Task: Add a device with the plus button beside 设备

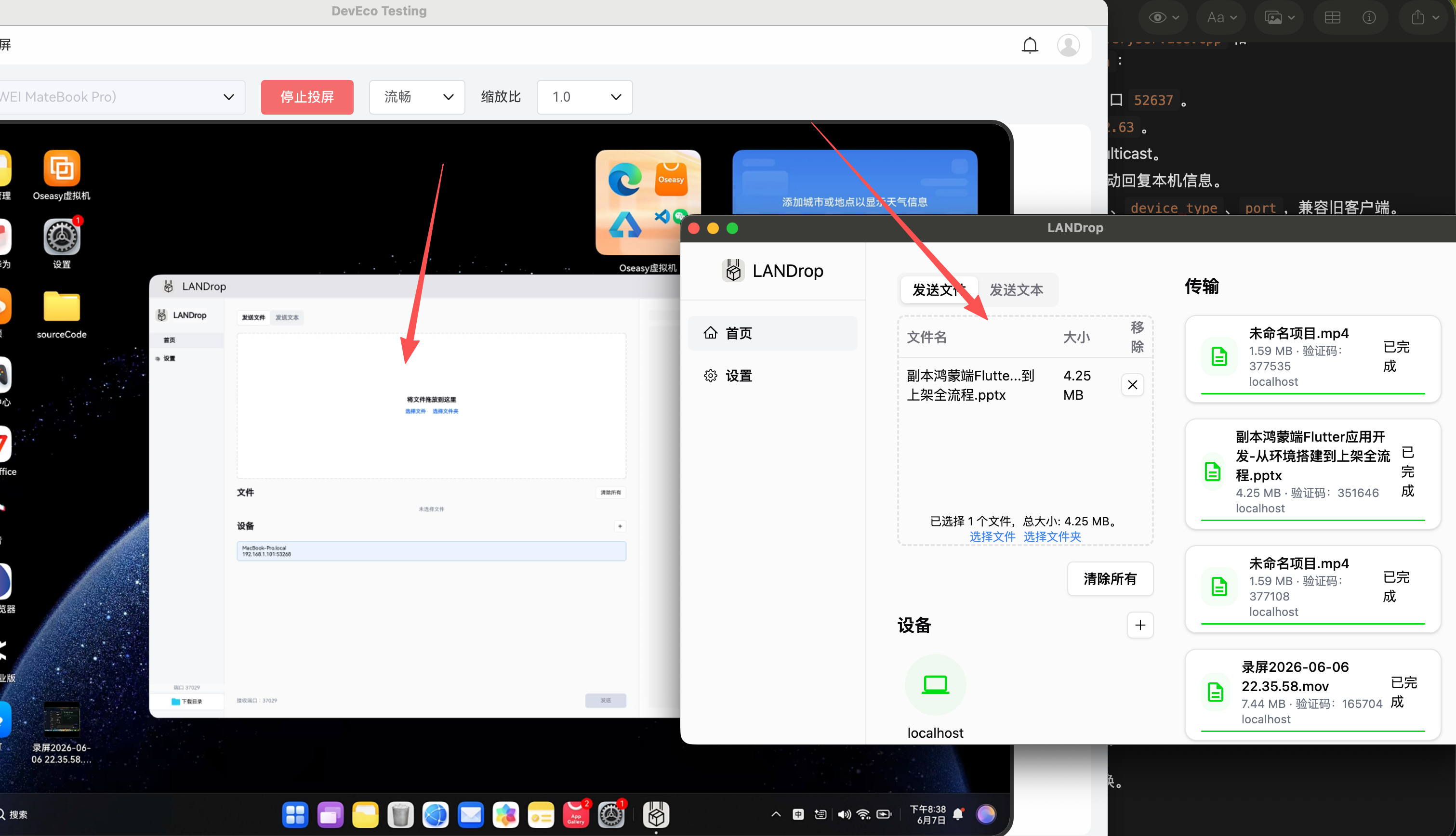Action: tap(1140, 625)
